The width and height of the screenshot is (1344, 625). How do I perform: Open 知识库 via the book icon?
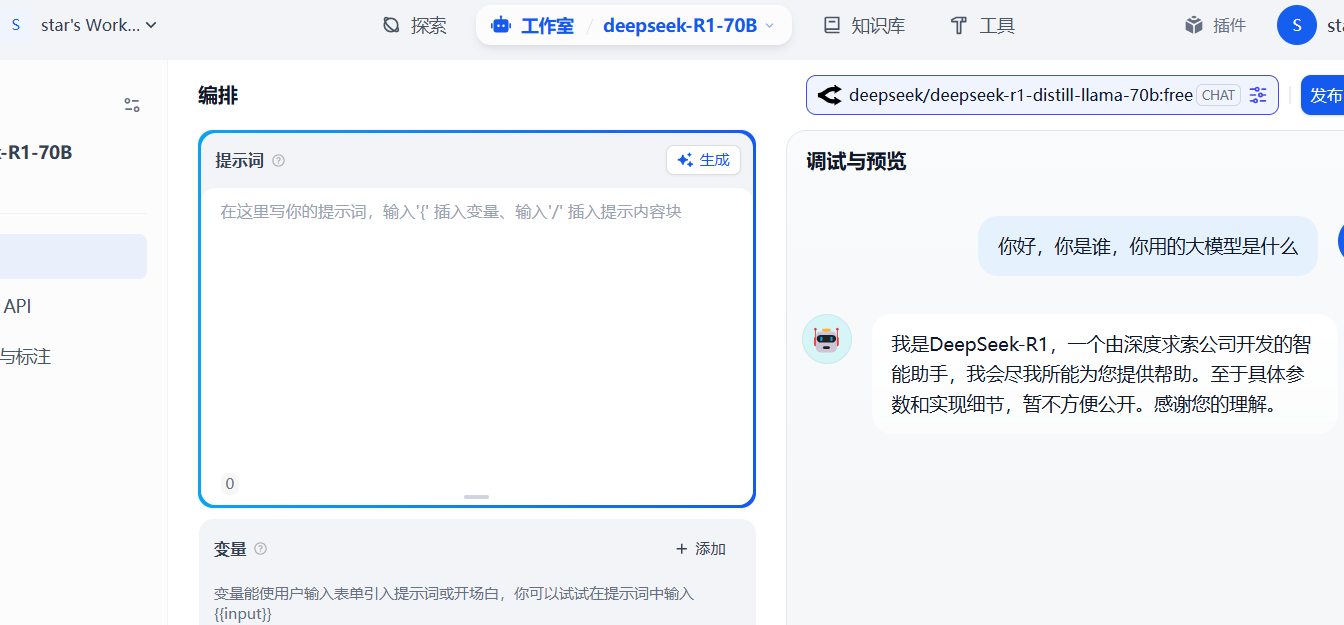click(x=832, y=25)
